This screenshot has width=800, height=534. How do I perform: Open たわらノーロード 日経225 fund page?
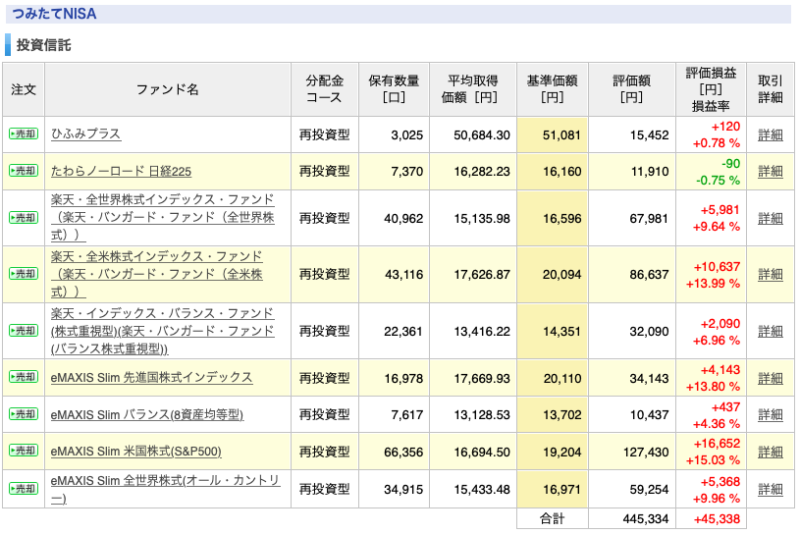[121, 171]
